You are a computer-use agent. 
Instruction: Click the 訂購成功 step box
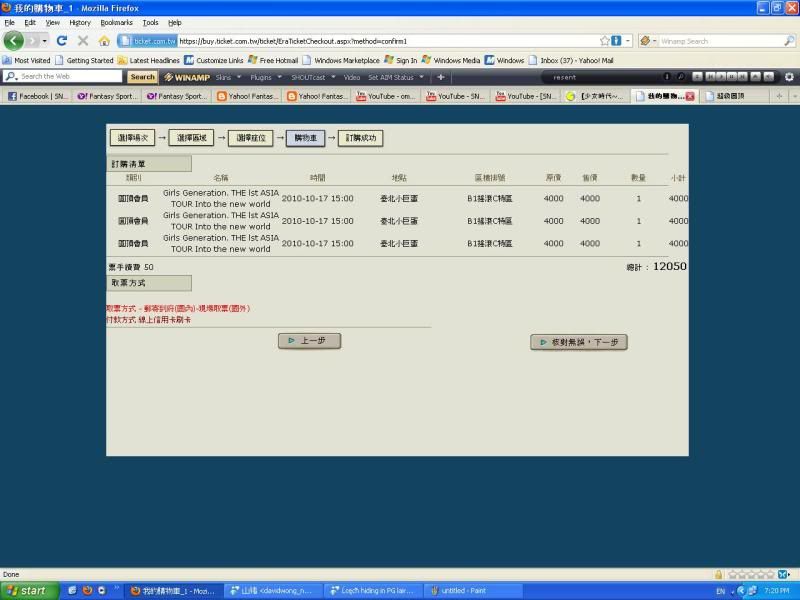(361, 138)
